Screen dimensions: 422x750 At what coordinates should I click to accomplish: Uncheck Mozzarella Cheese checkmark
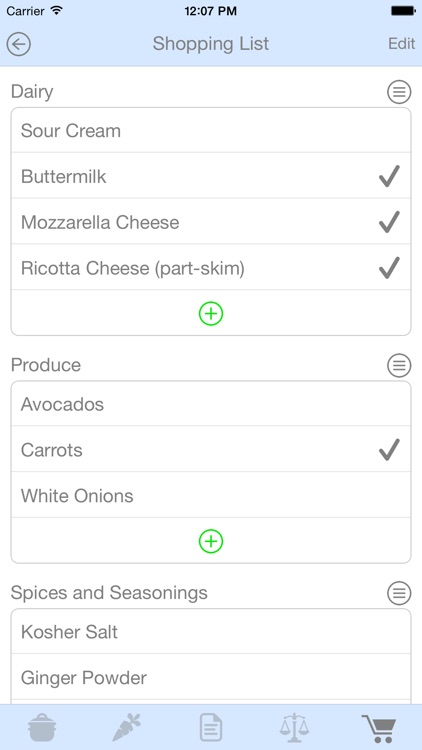tap(389, 222)
